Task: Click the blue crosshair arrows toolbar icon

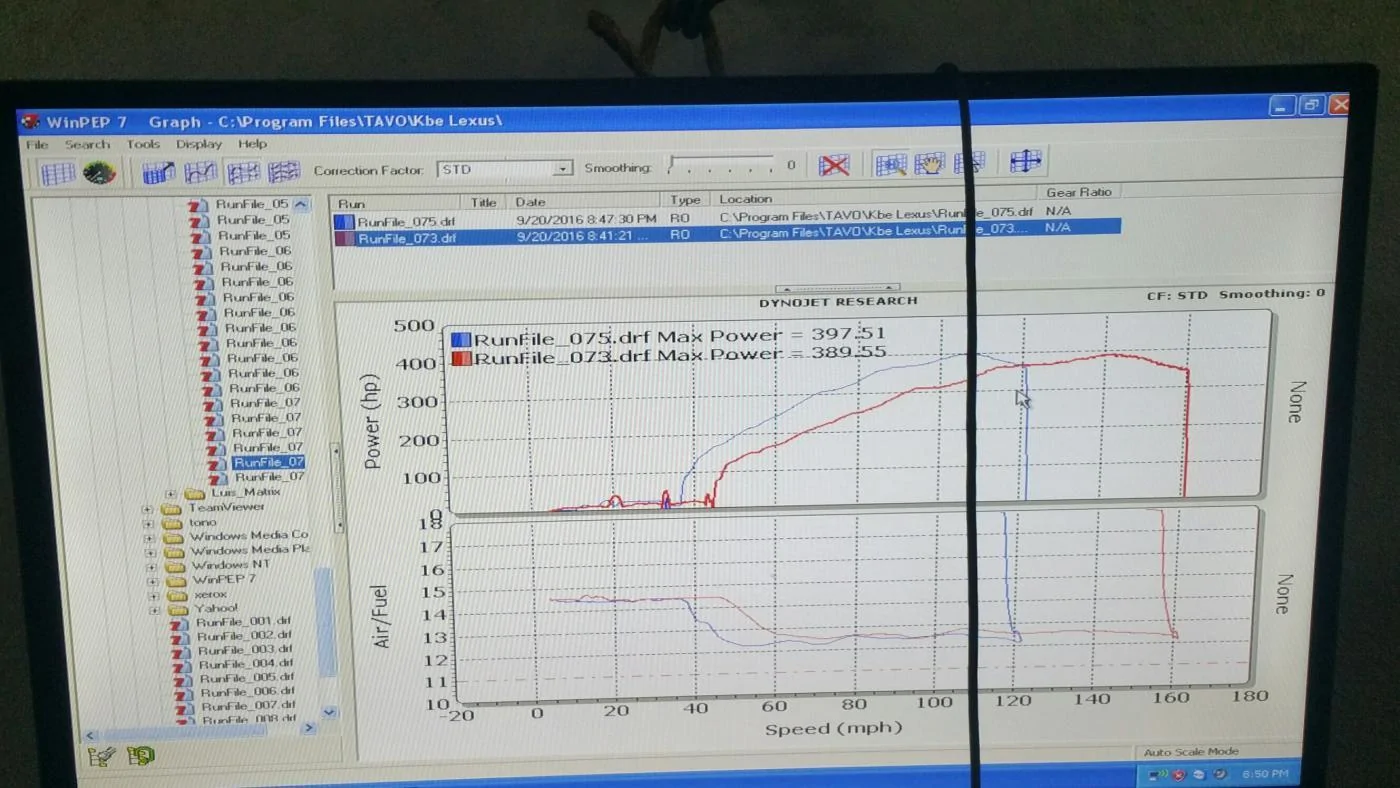Action: (1025, 160)
